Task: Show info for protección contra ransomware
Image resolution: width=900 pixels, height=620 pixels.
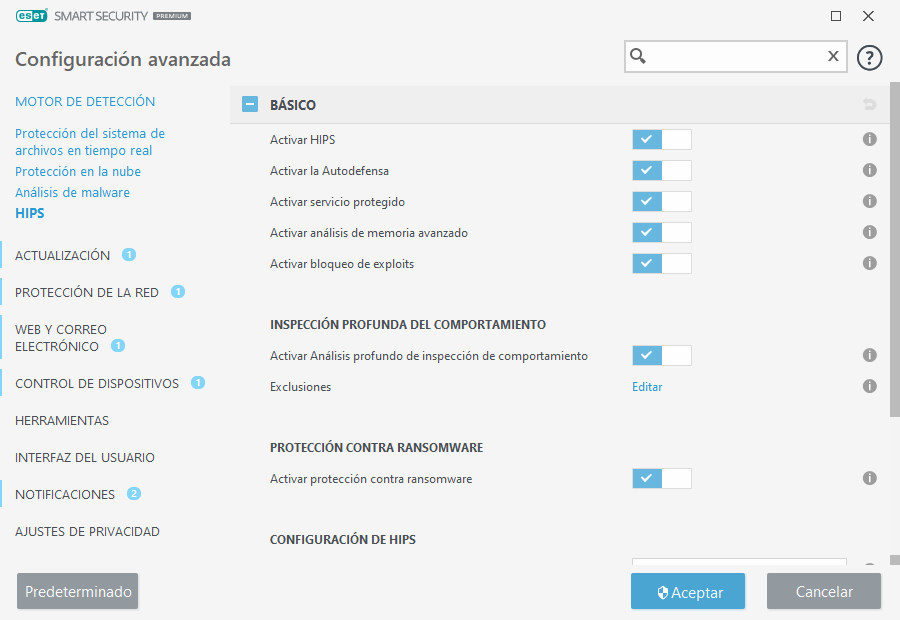Action: (870, 478)
